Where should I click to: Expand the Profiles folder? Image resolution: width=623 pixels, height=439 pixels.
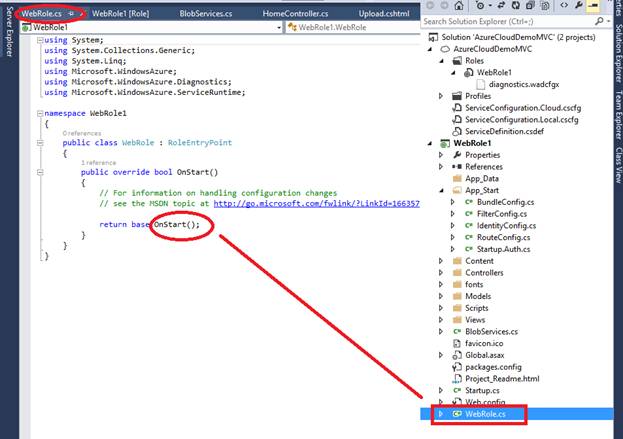(441, 96)
